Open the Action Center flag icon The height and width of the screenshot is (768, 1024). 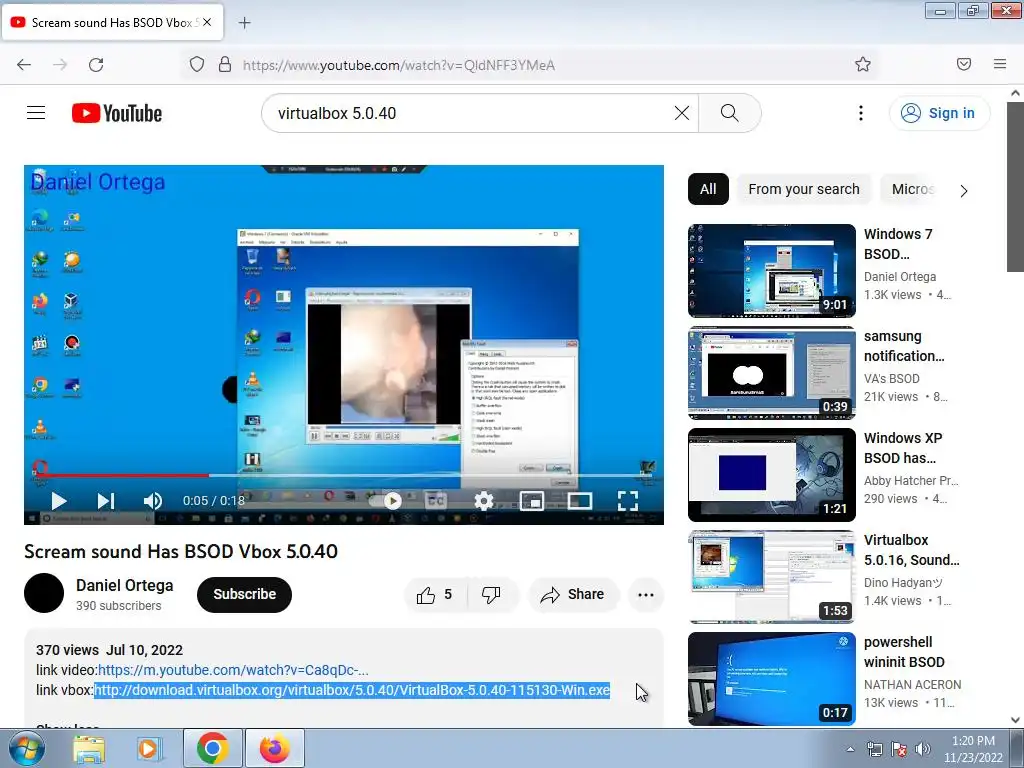(x=899, y=749)
